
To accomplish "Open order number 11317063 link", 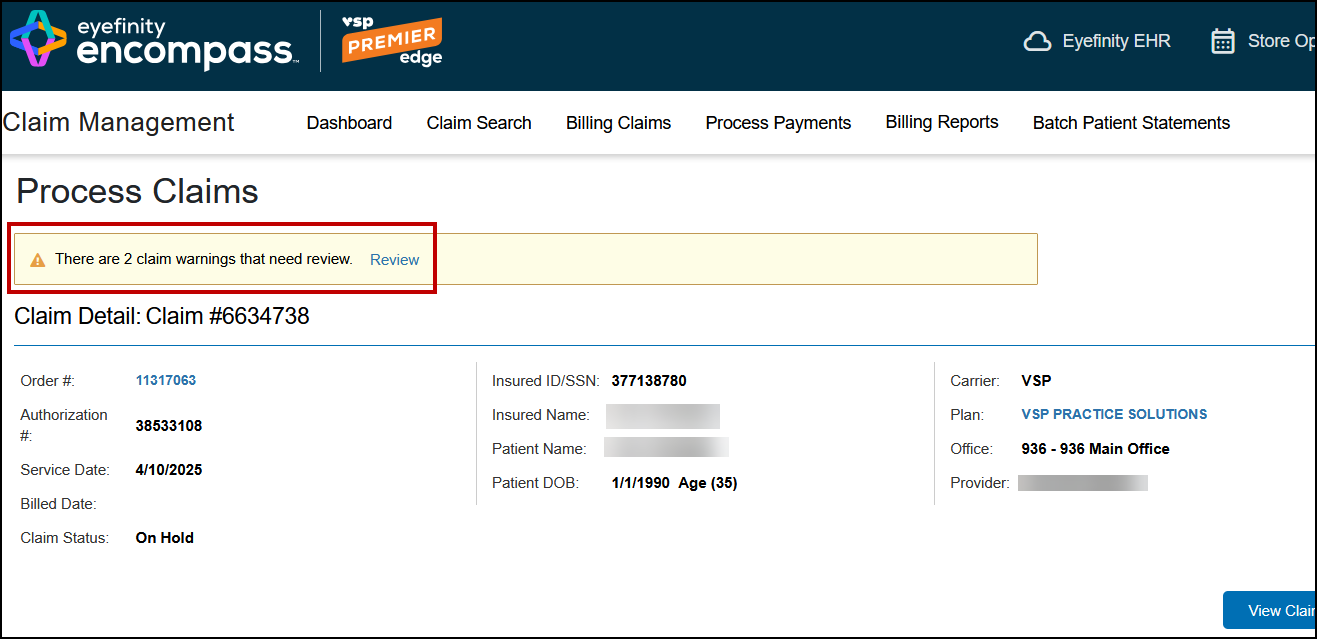I will point(166,380).
